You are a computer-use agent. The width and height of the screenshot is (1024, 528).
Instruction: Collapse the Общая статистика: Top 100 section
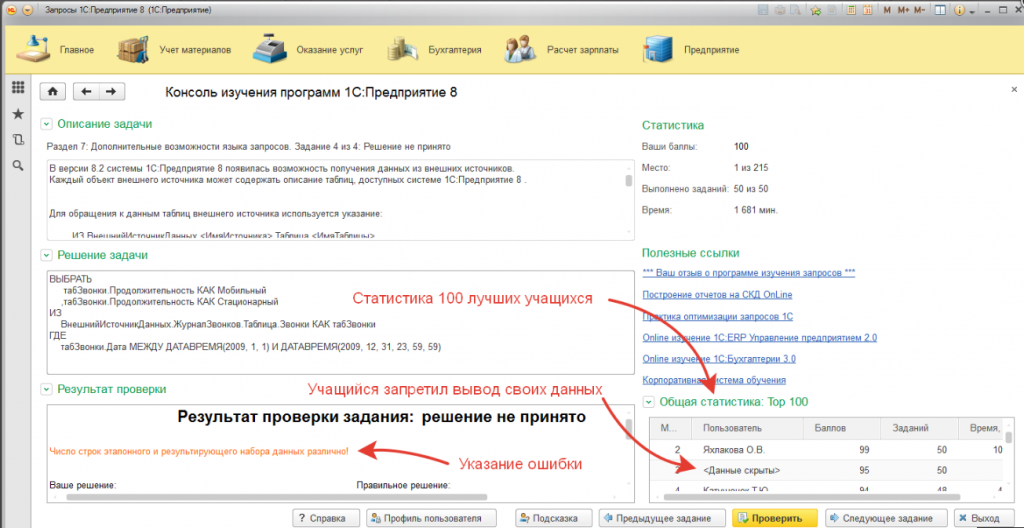(648, 402)
